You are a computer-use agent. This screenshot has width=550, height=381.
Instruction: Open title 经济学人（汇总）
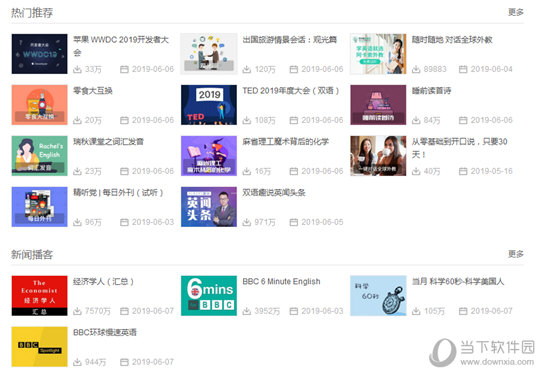coord(103,281)
